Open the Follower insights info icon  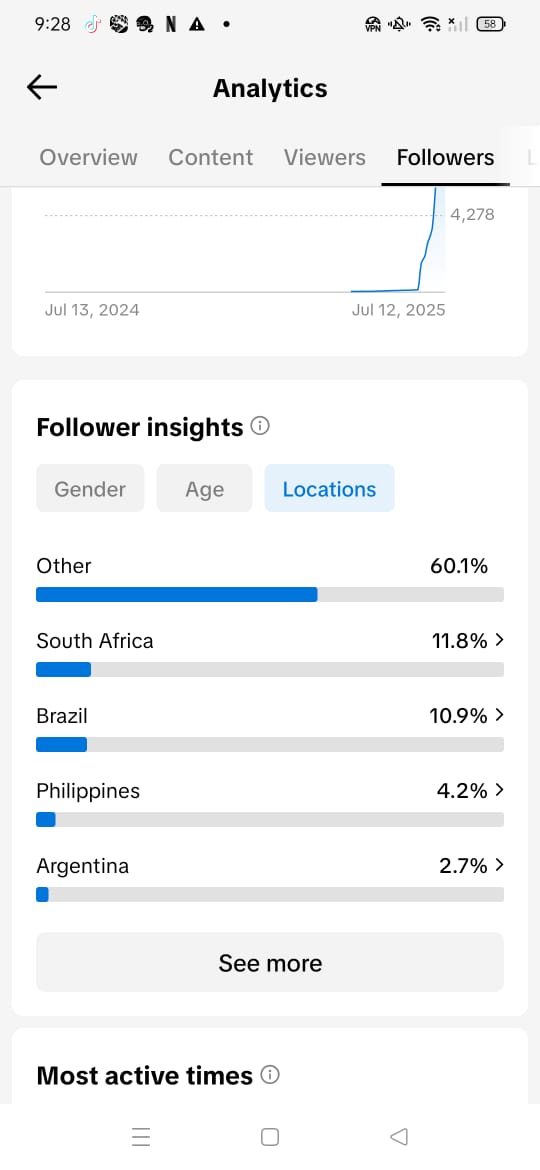point(260,426)
